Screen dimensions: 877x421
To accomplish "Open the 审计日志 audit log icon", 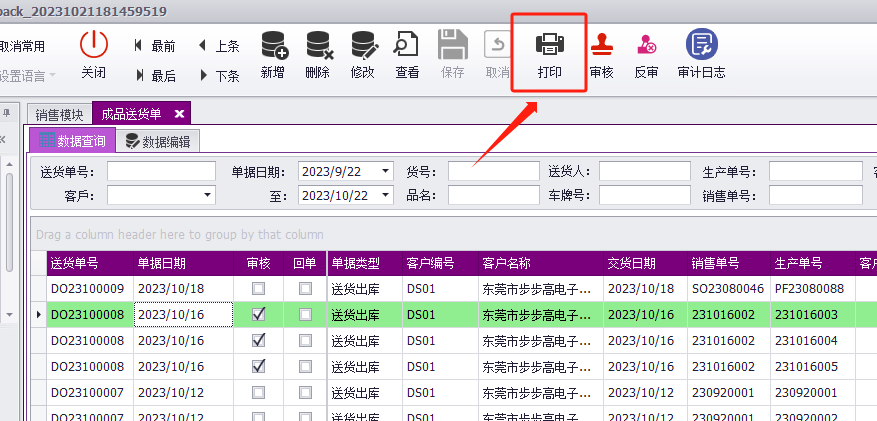I will click(x=701, y=44).
